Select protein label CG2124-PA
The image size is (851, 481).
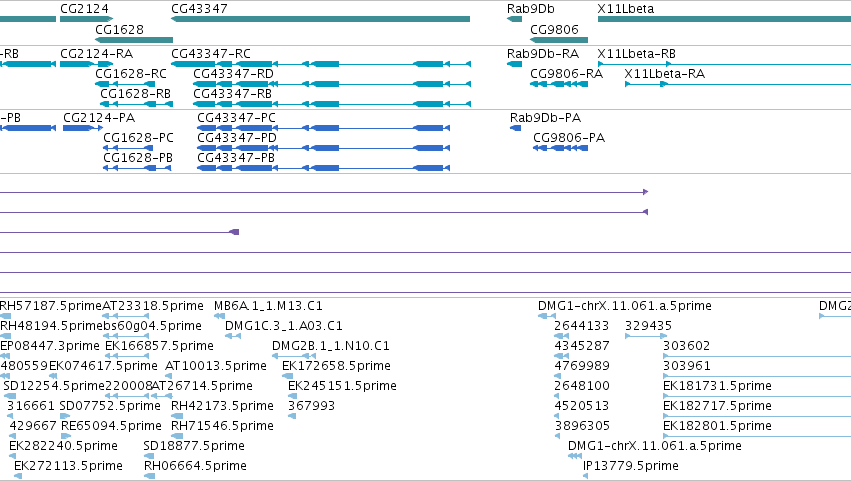click(99, 118)
